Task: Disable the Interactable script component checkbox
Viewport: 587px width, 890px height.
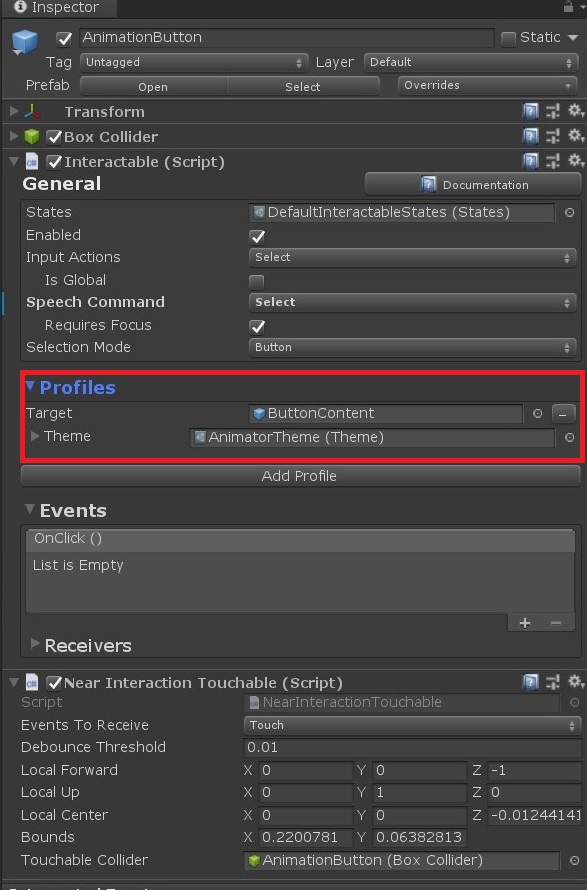Action: click(54, 162)
